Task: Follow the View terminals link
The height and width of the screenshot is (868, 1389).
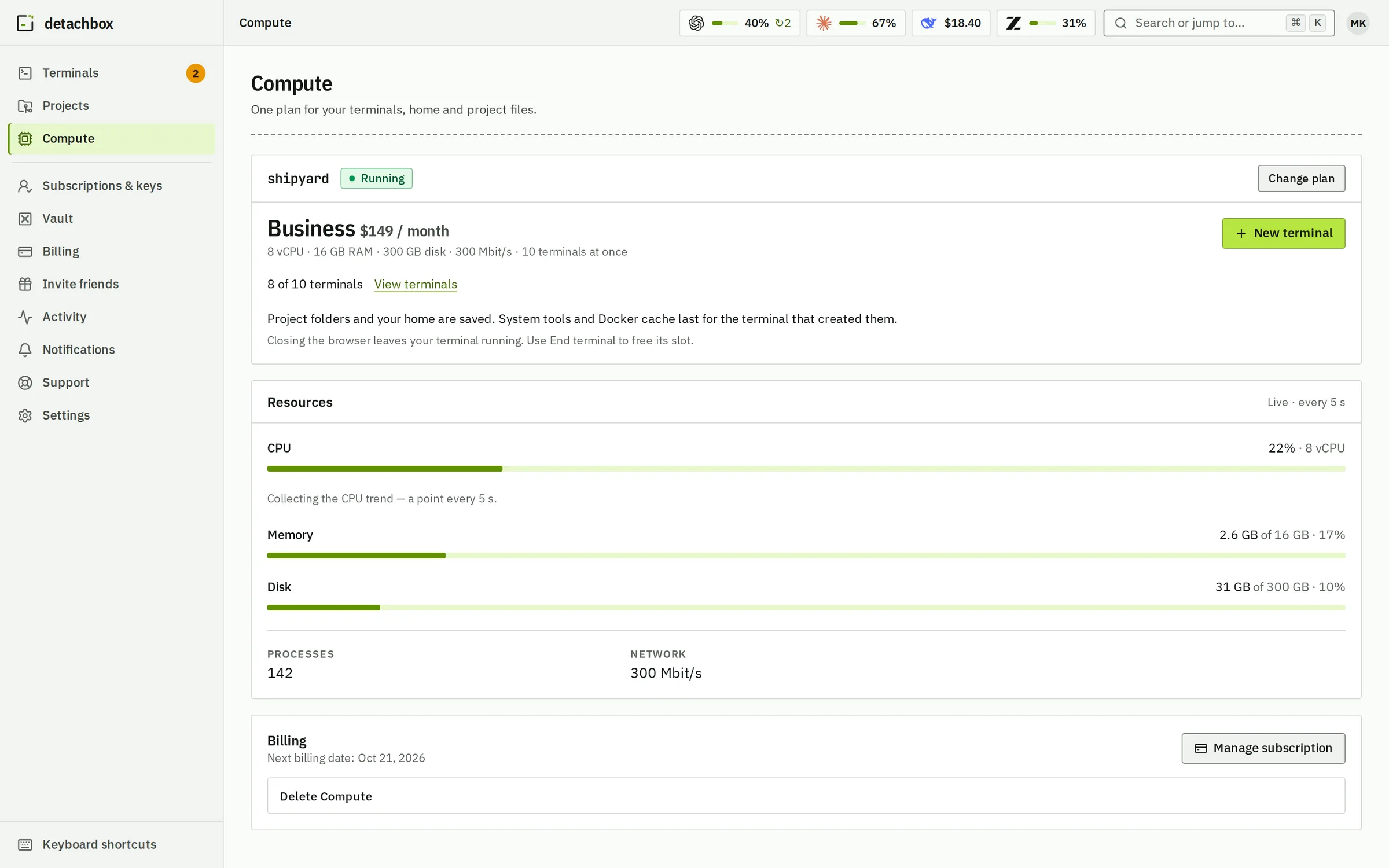Action: [416, 284]
